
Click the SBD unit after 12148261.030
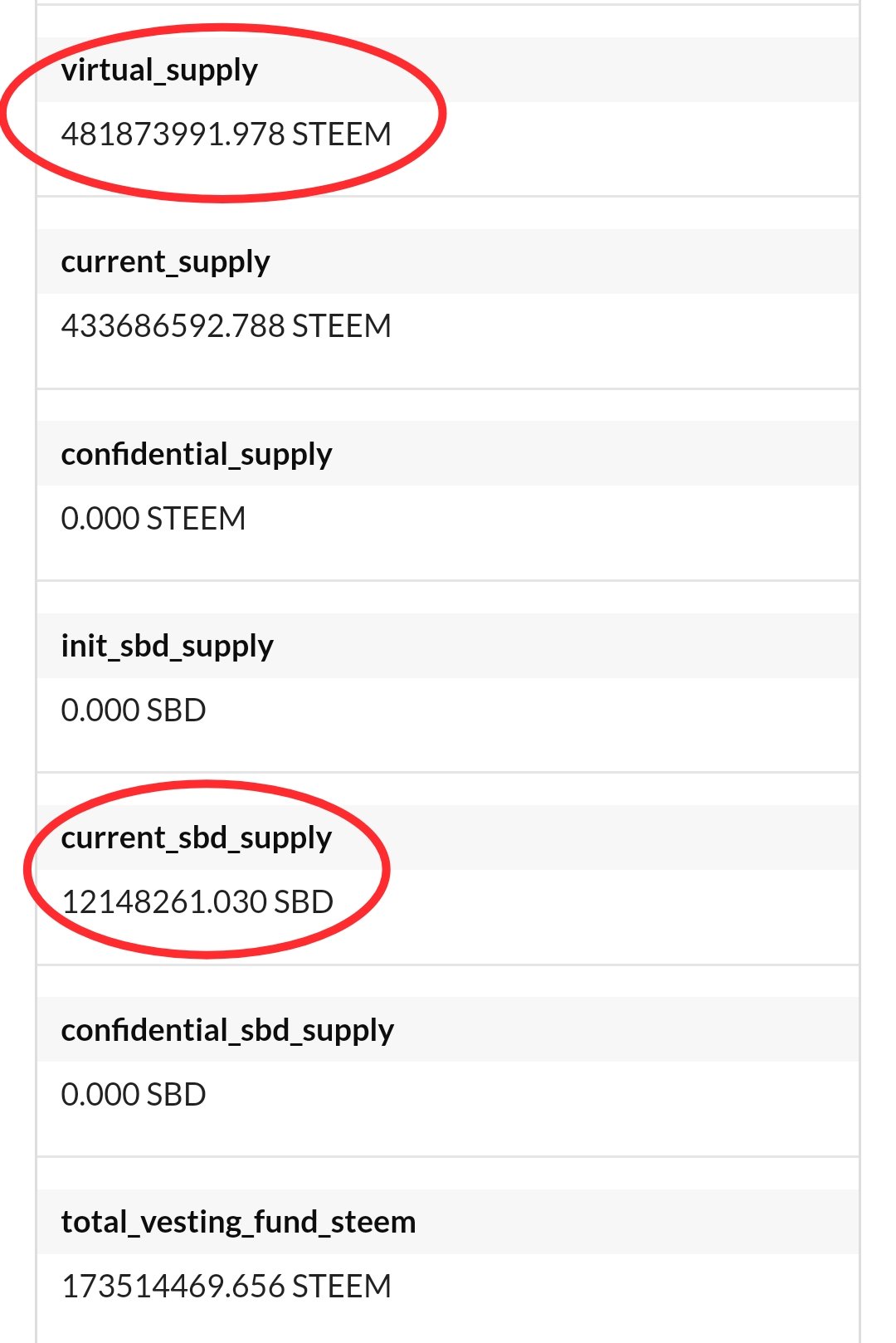click(x=304, y=902)
